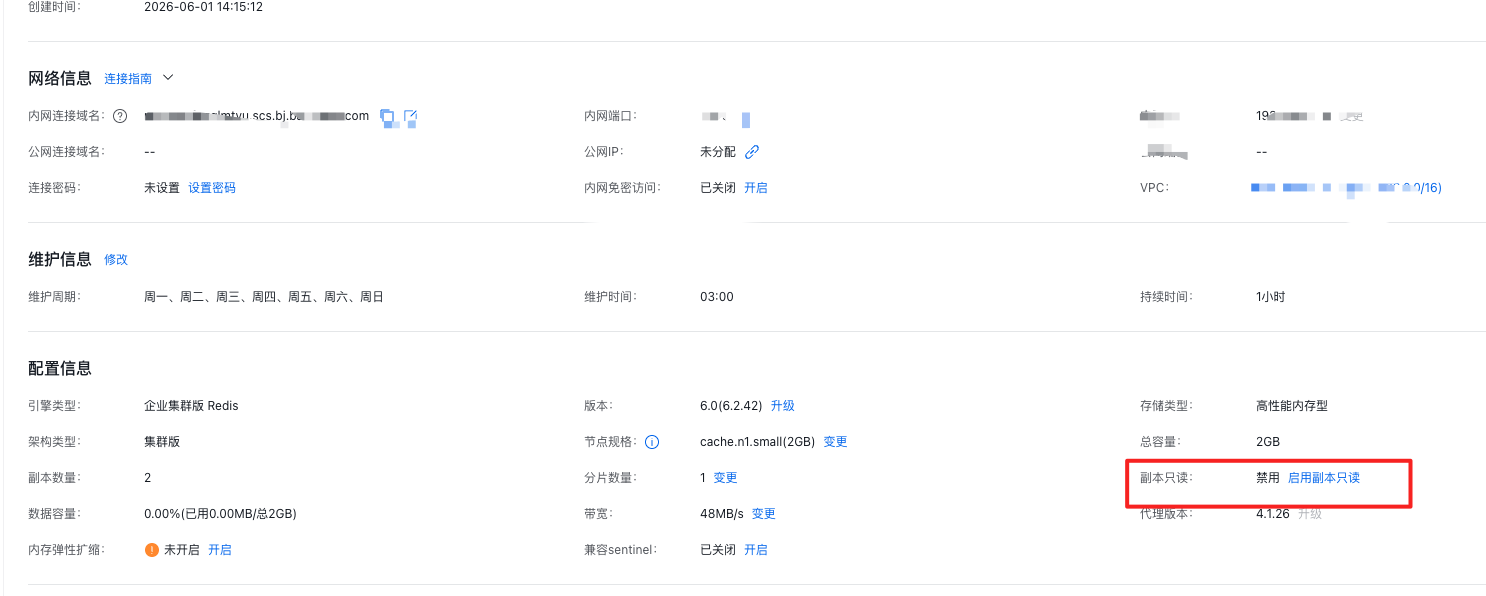The image size is (1486, 596).
Task: Expand the chevron next to 连接指南
Action: (x=168, y=77)
